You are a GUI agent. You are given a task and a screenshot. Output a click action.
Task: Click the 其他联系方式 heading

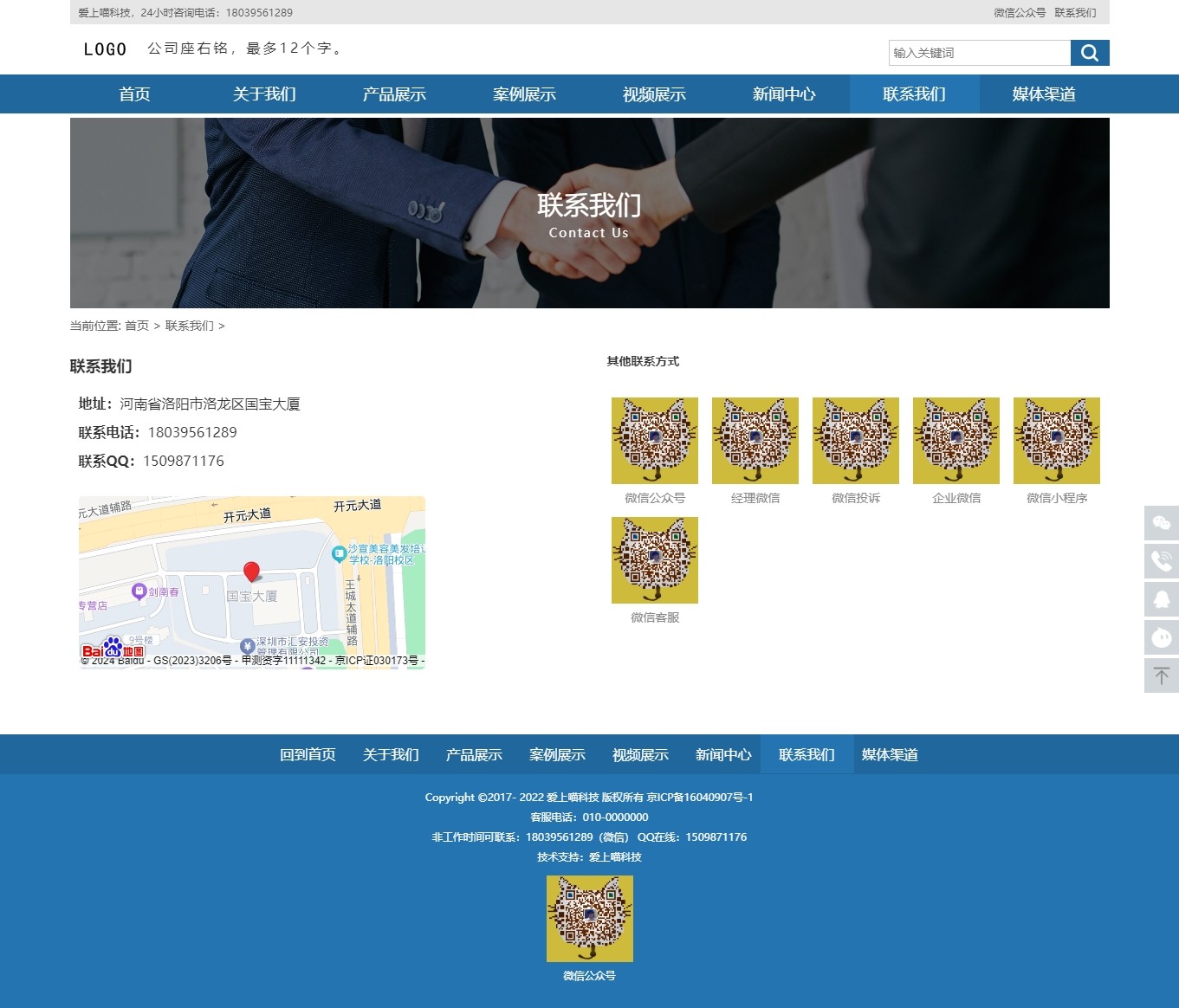(643, 361)
